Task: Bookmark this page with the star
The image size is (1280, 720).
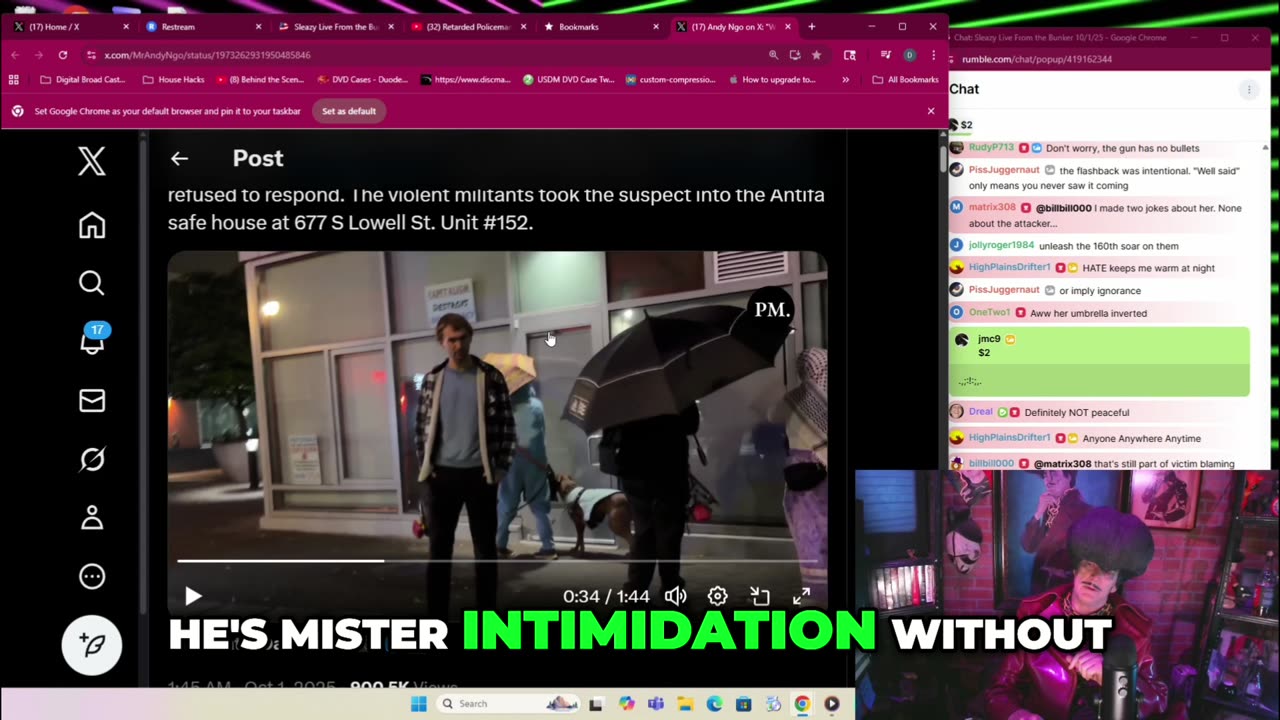Action: point(817,55)
